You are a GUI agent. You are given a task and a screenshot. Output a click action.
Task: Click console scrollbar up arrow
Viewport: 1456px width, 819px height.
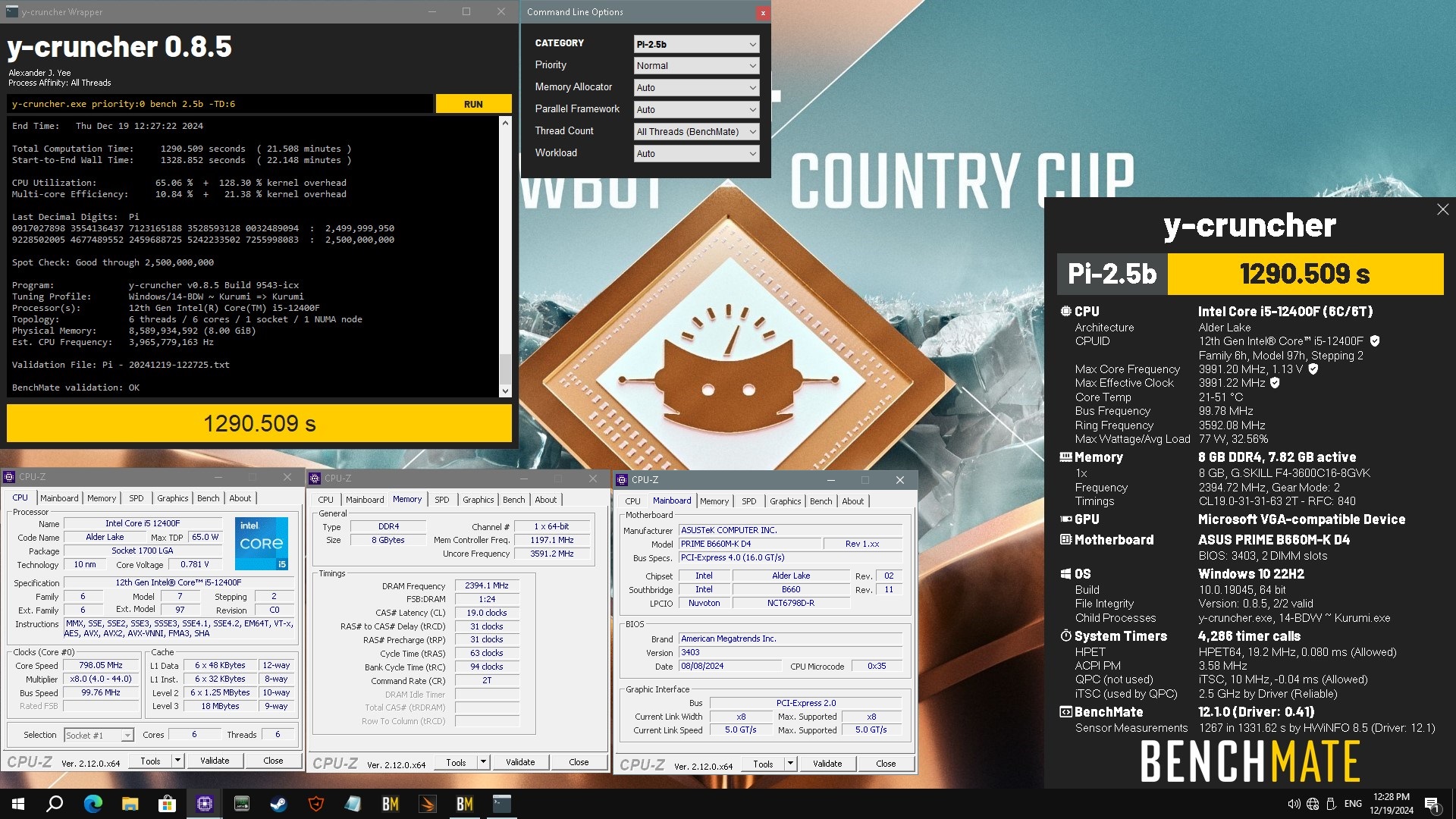point(505,122)
